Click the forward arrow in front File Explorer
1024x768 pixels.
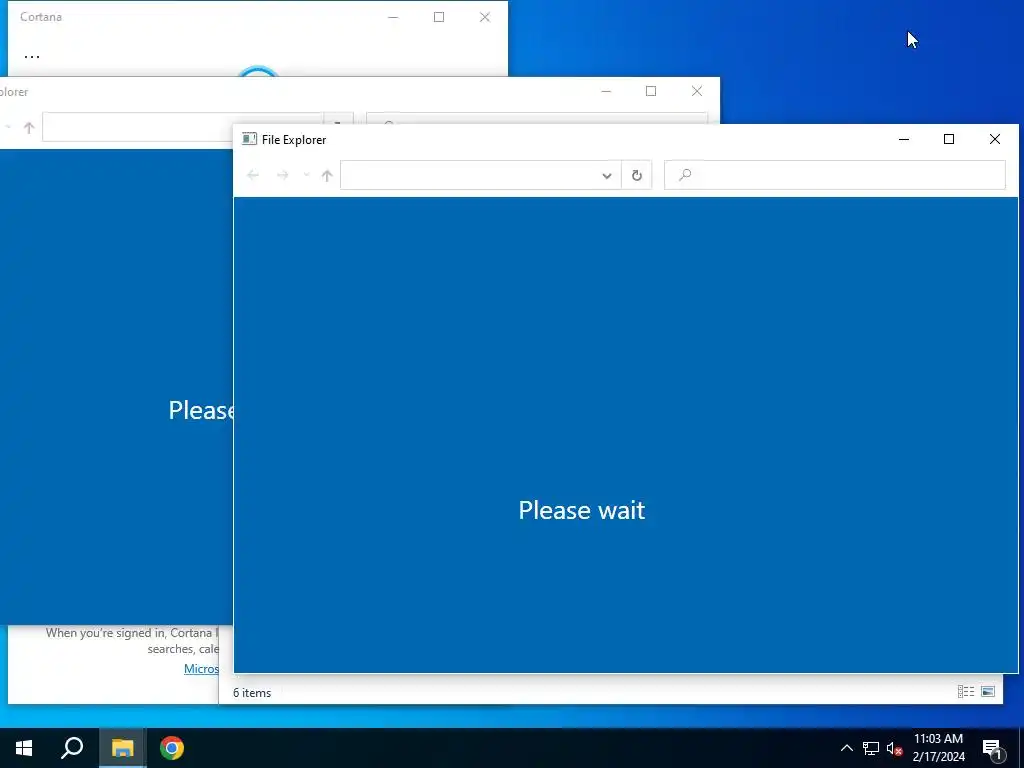coord(282,175)
